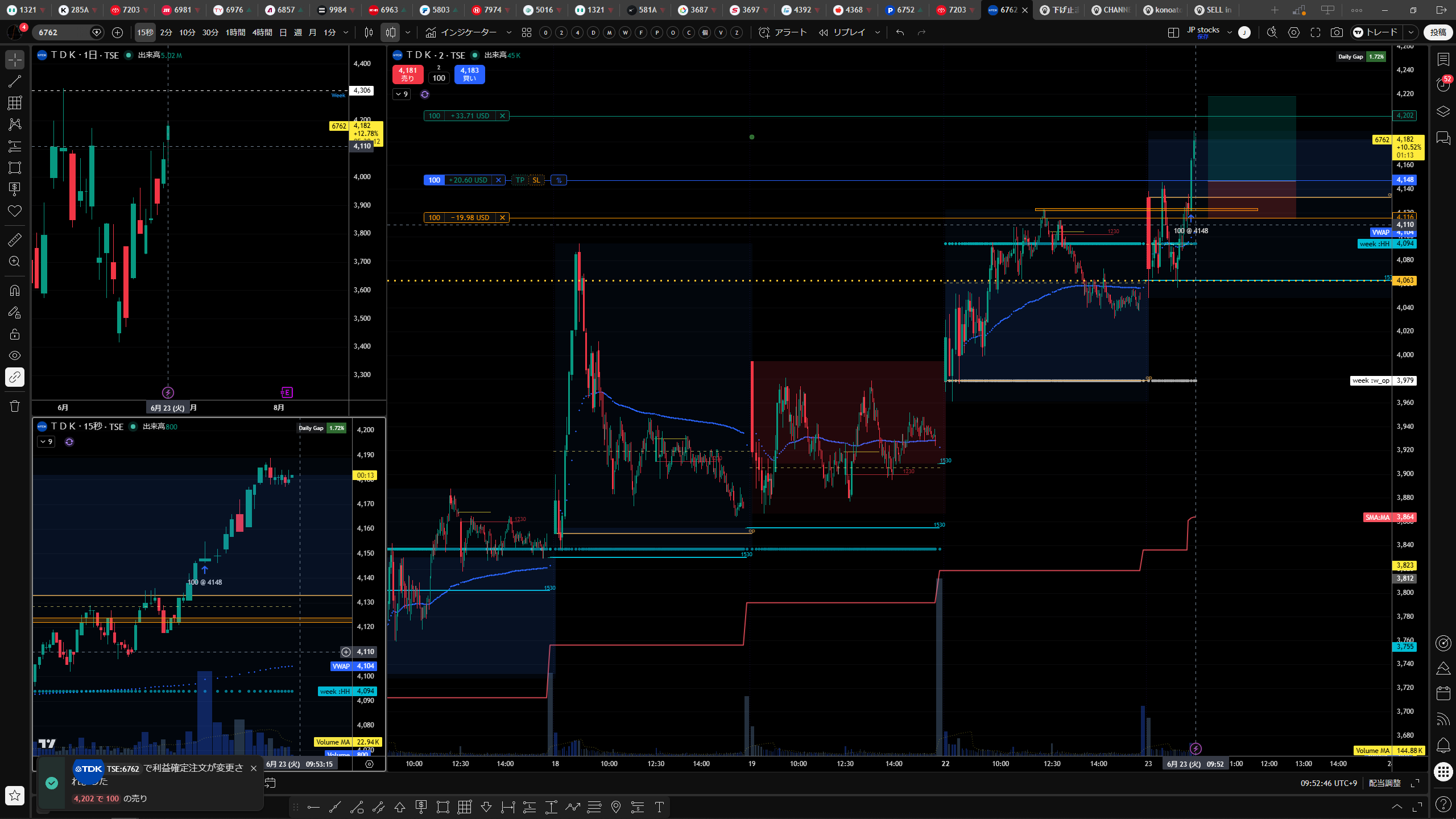The width and height of the screenshot is (1456, 819).
Task: Expand the indicators favorites dropdown arrow
Action: (x=508, y=32)
